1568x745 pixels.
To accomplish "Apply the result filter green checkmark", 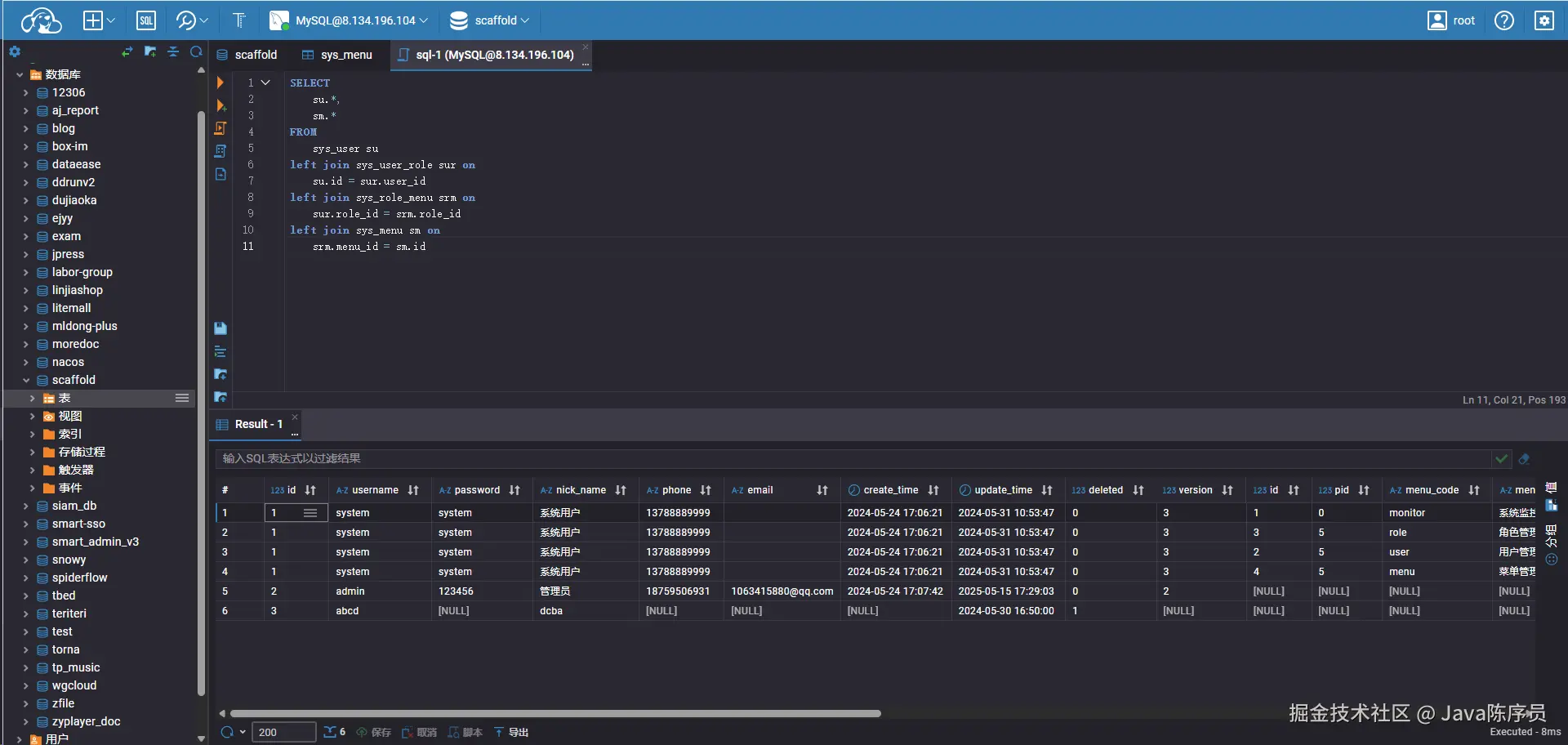I will click(1501, 459).
